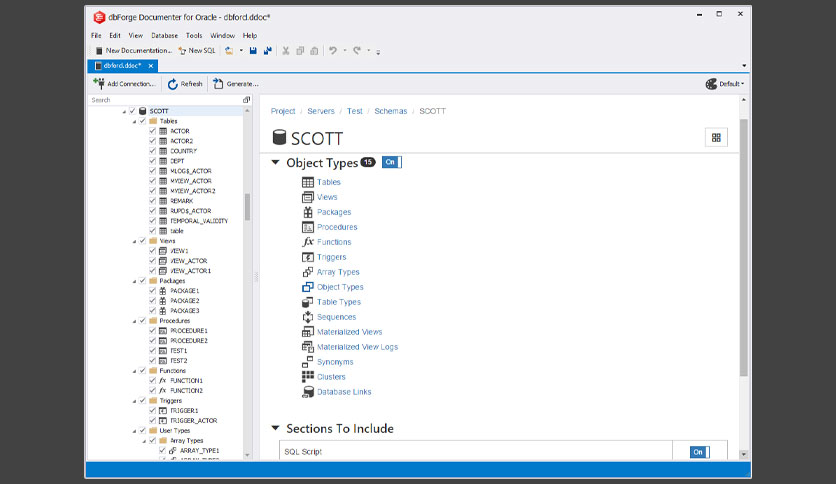836x484 pixels.
Task: Click the Copy toolbar icon
Action: [300, 51]
